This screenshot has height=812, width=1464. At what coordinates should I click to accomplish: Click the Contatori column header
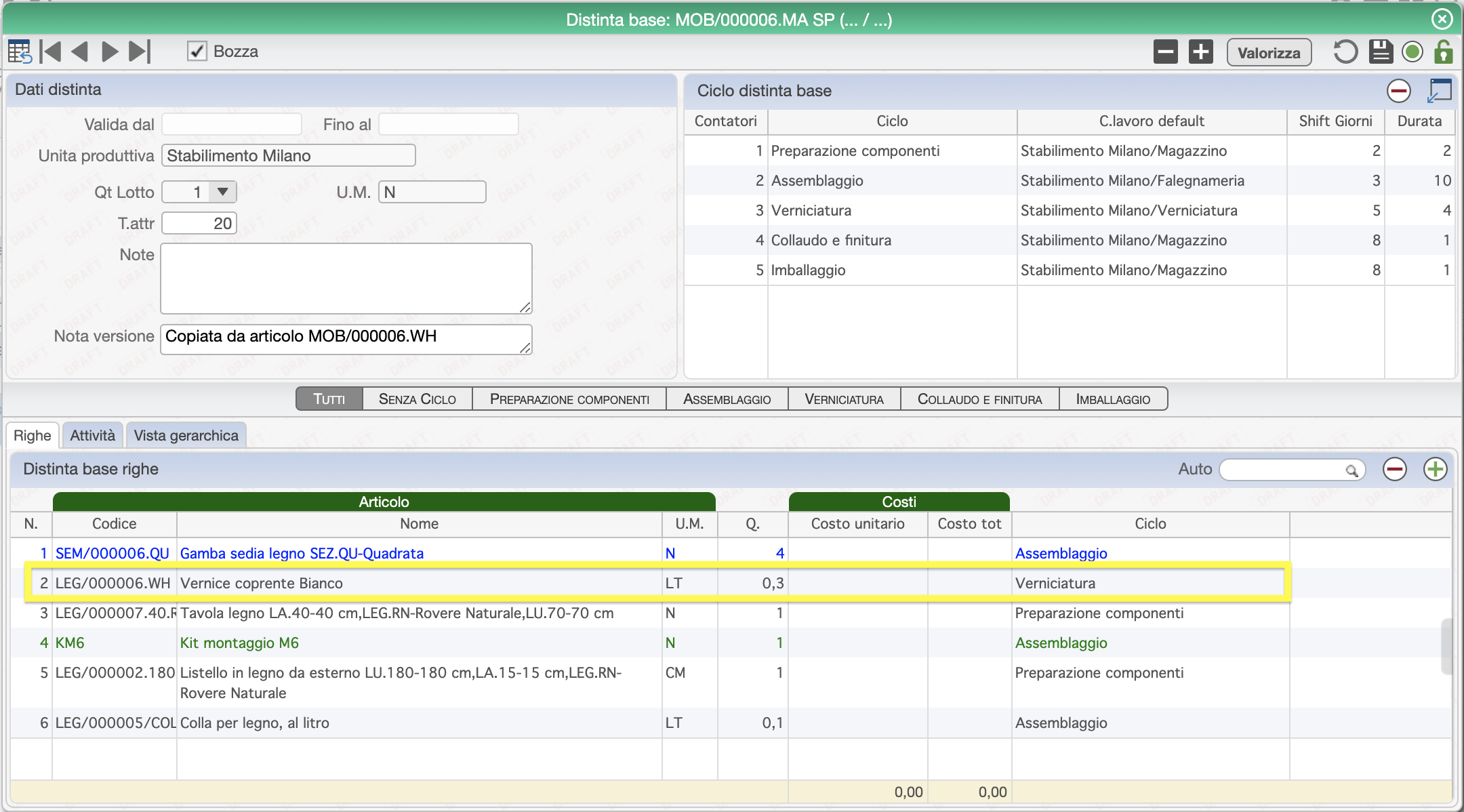(x=726, y=121)
